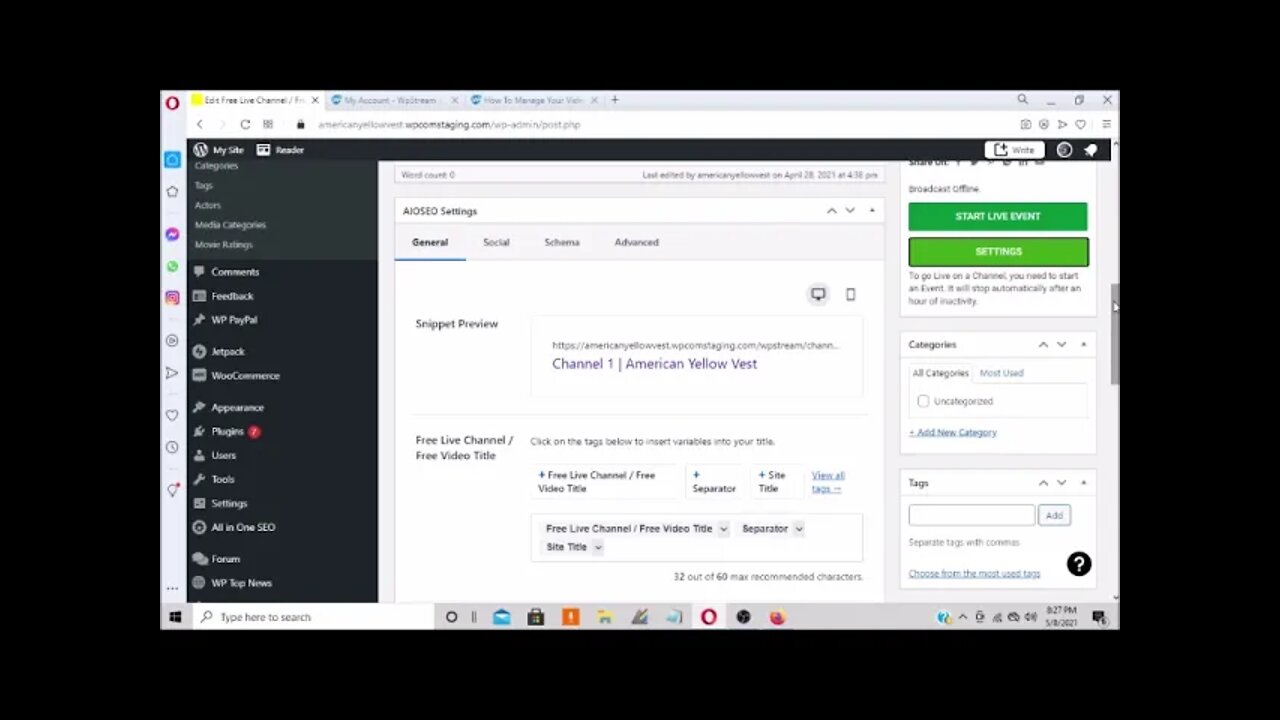Go back using the browser back arrow

click(x=199, y=125)
